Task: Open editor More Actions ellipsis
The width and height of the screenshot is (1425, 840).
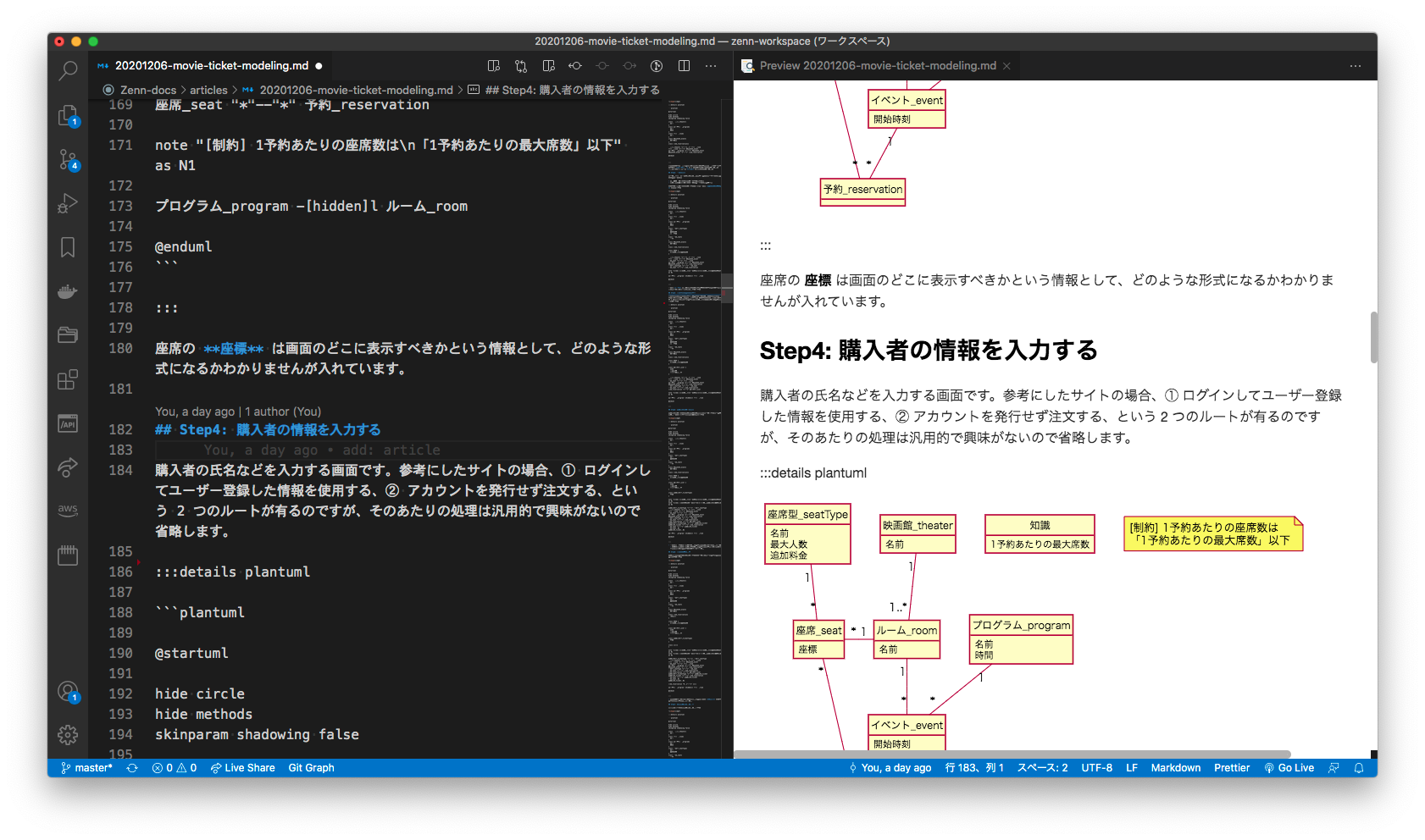Action: point(711,65)
